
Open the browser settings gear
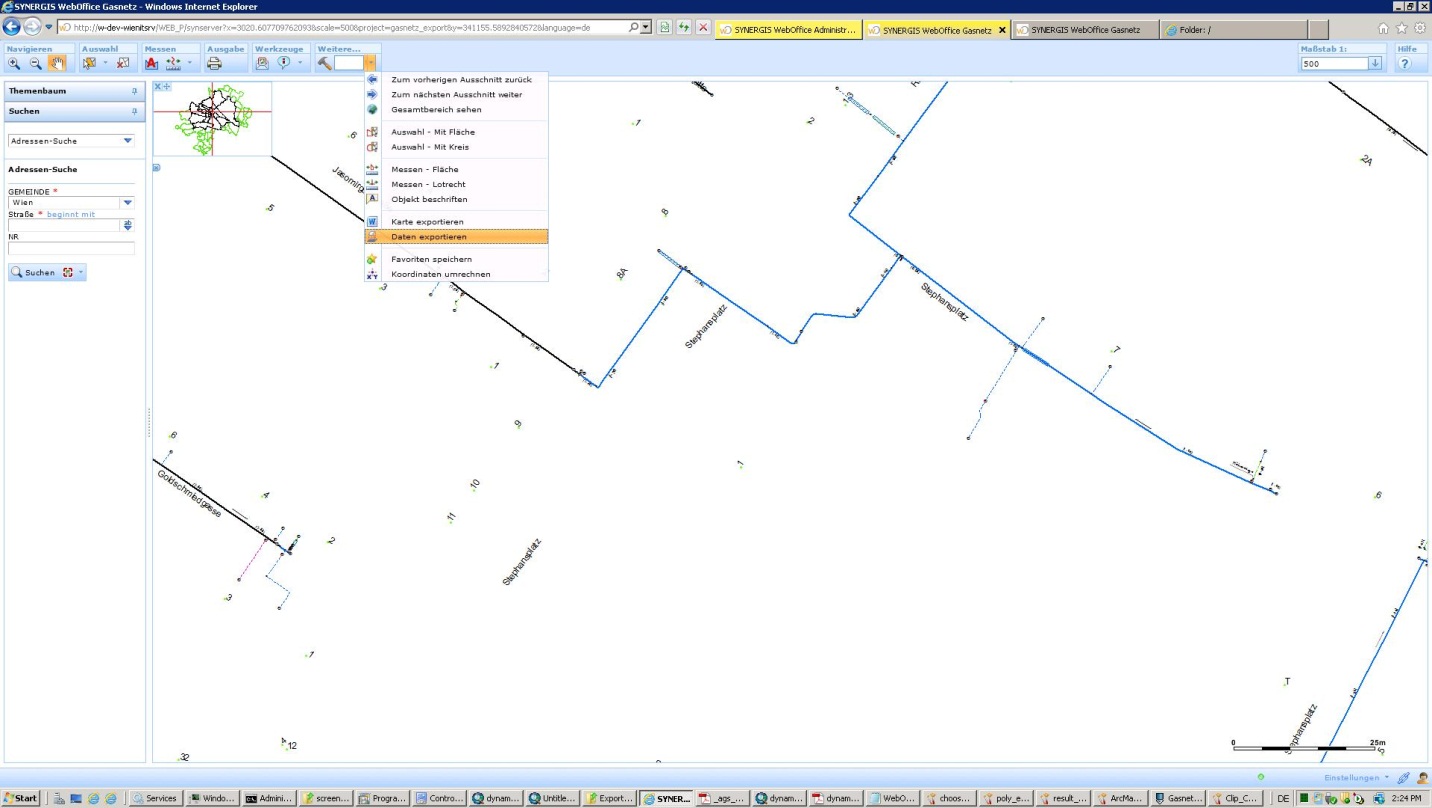[1420, 28]
